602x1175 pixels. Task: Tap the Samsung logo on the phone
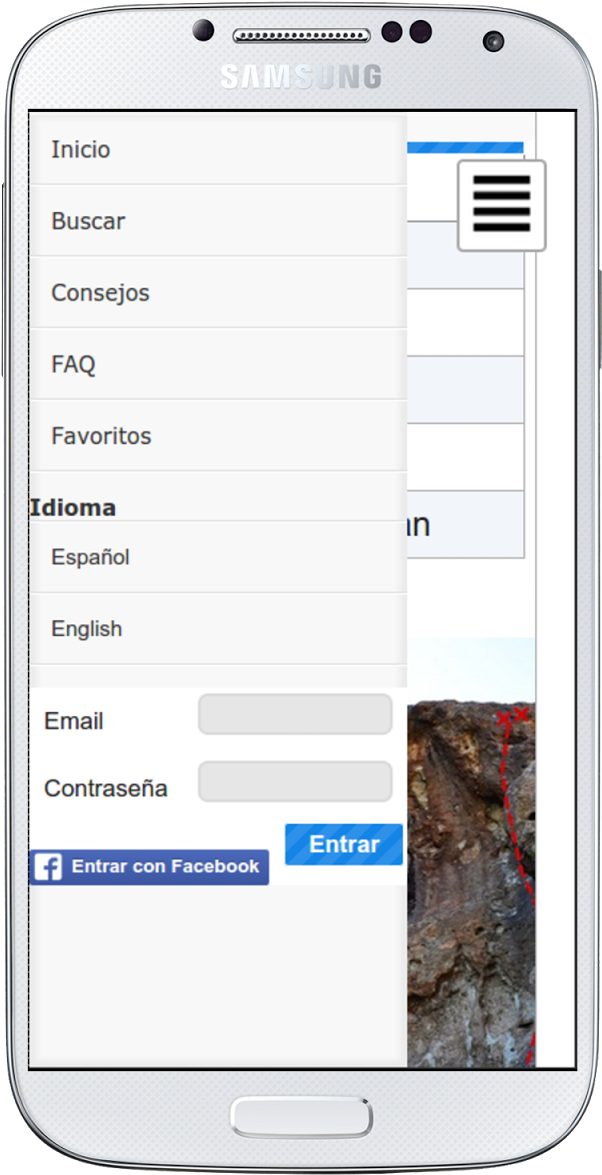301,77
